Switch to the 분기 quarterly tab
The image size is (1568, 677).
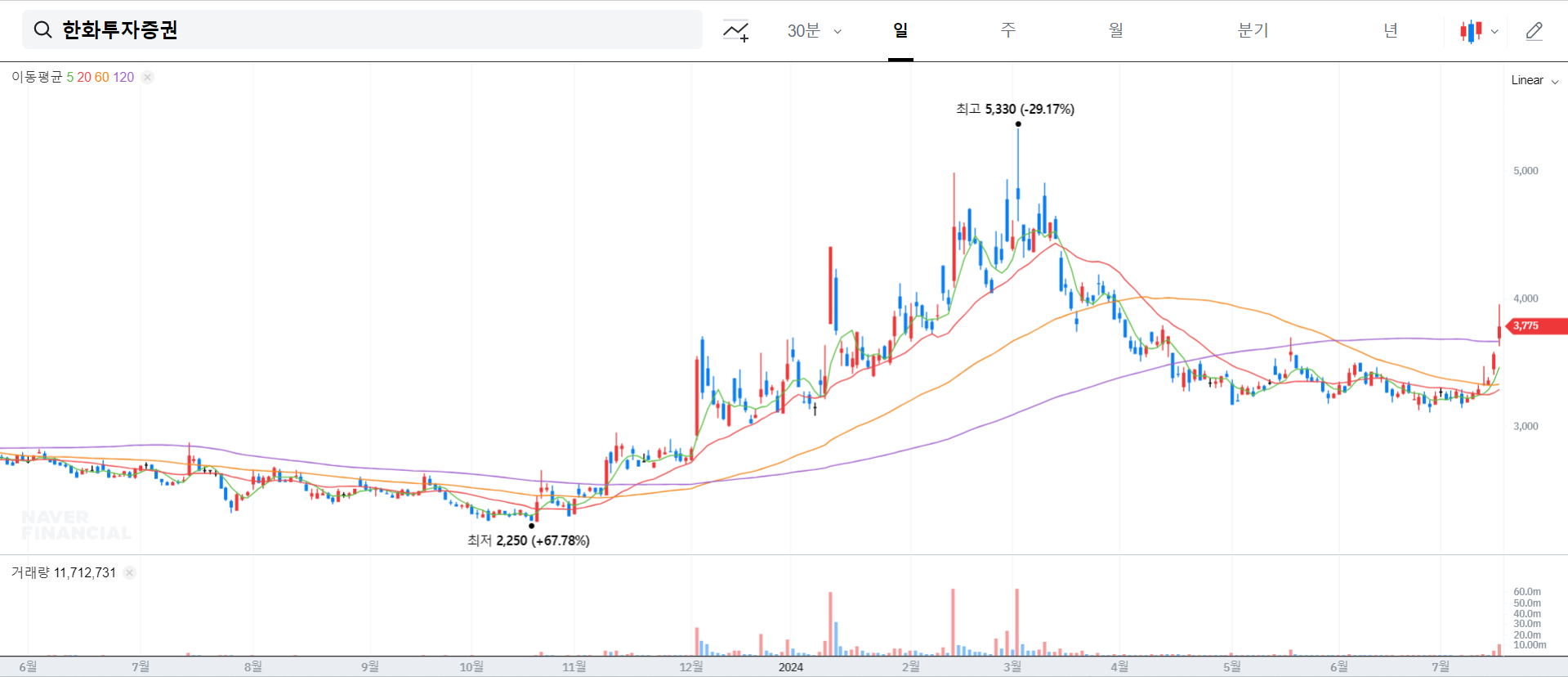coord(1253,30)
